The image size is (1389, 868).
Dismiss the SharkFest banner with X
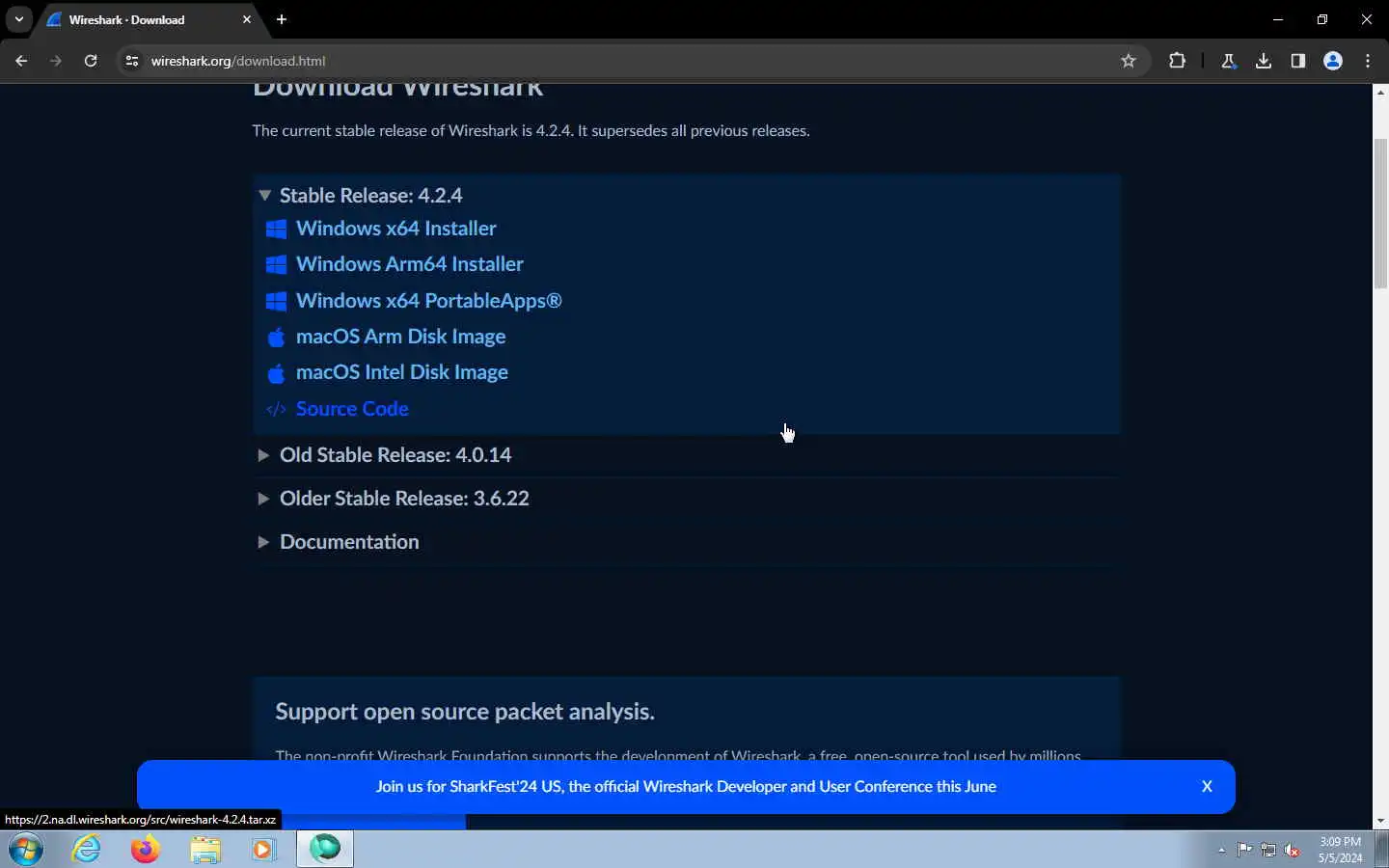click(1207, 787)
